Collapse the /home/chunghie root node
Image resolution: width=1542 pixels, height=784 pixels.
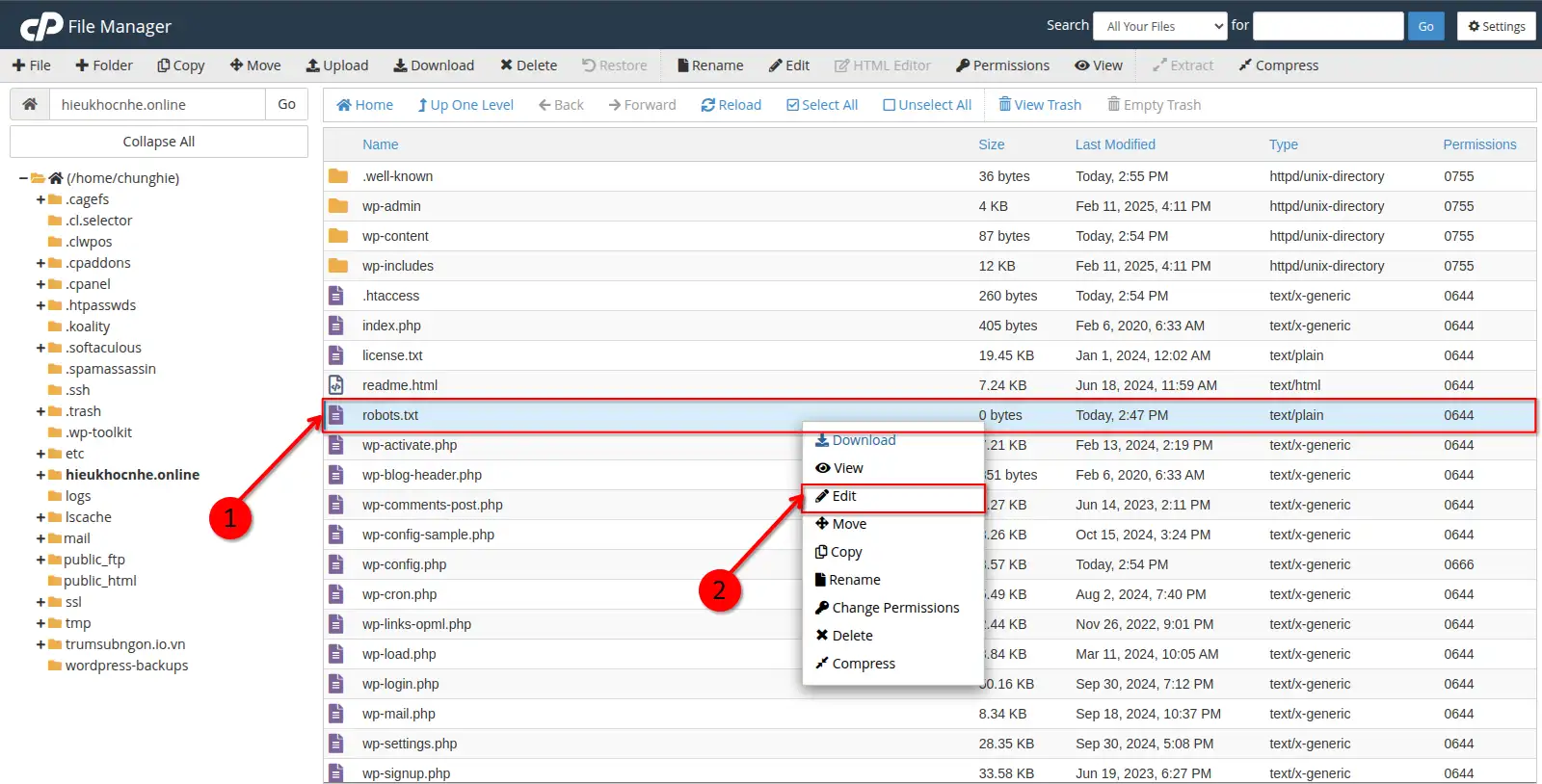23,178
